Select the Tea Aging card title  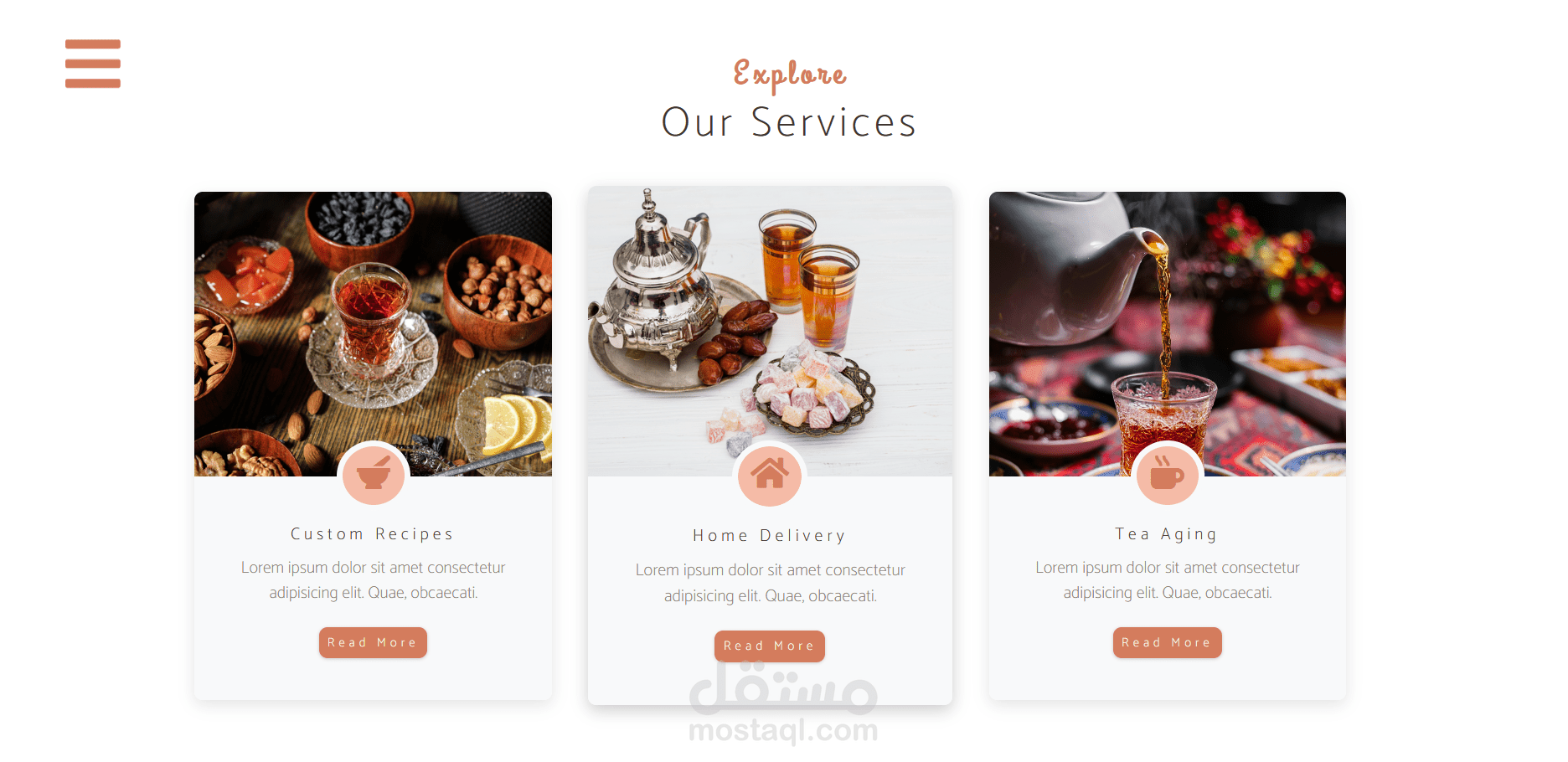pyautogui.click(x=1167, y=534)
